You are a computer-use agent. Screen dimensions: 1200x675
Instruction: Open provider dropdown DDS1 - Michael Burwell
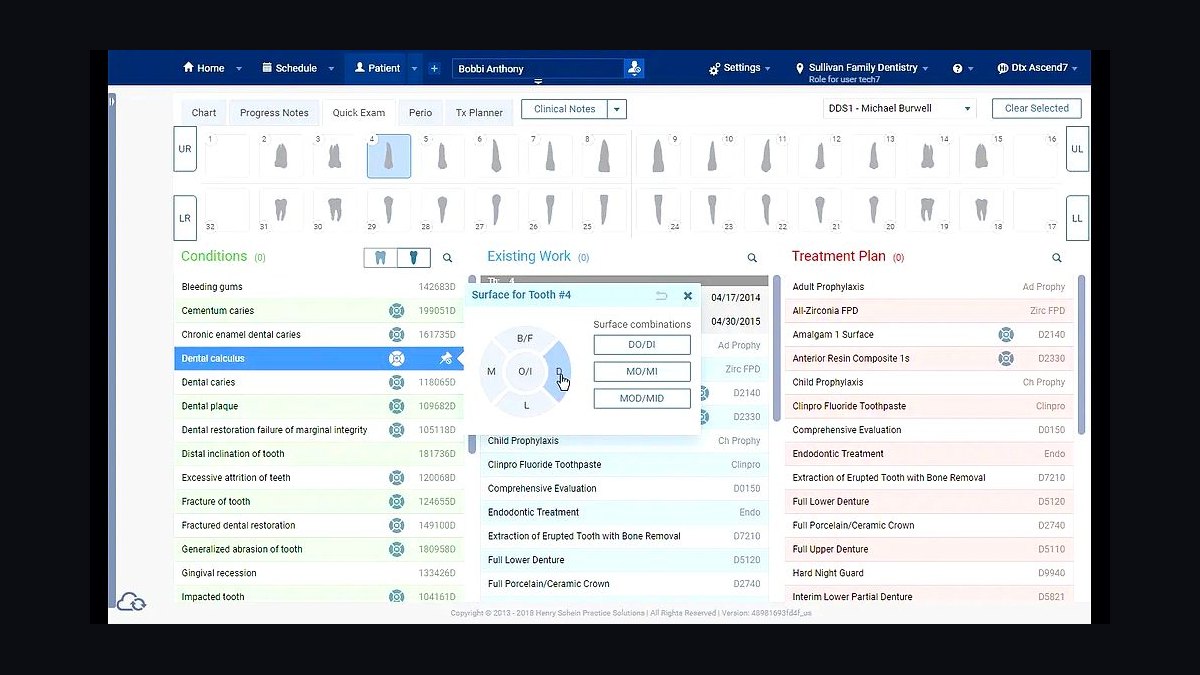tap(900, 108)
